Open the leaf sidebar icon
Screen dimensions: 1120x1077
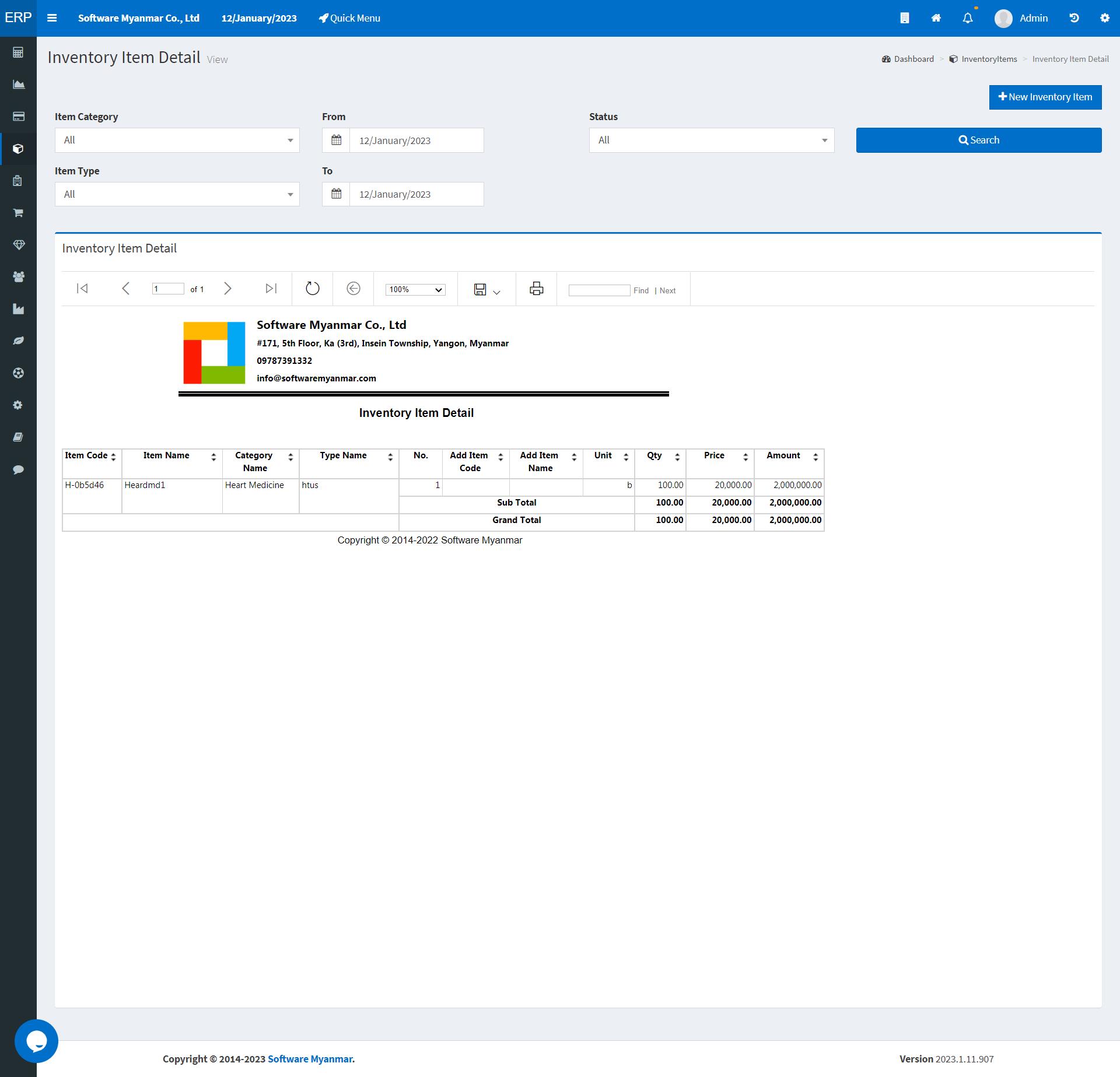(x=18, y=341)
